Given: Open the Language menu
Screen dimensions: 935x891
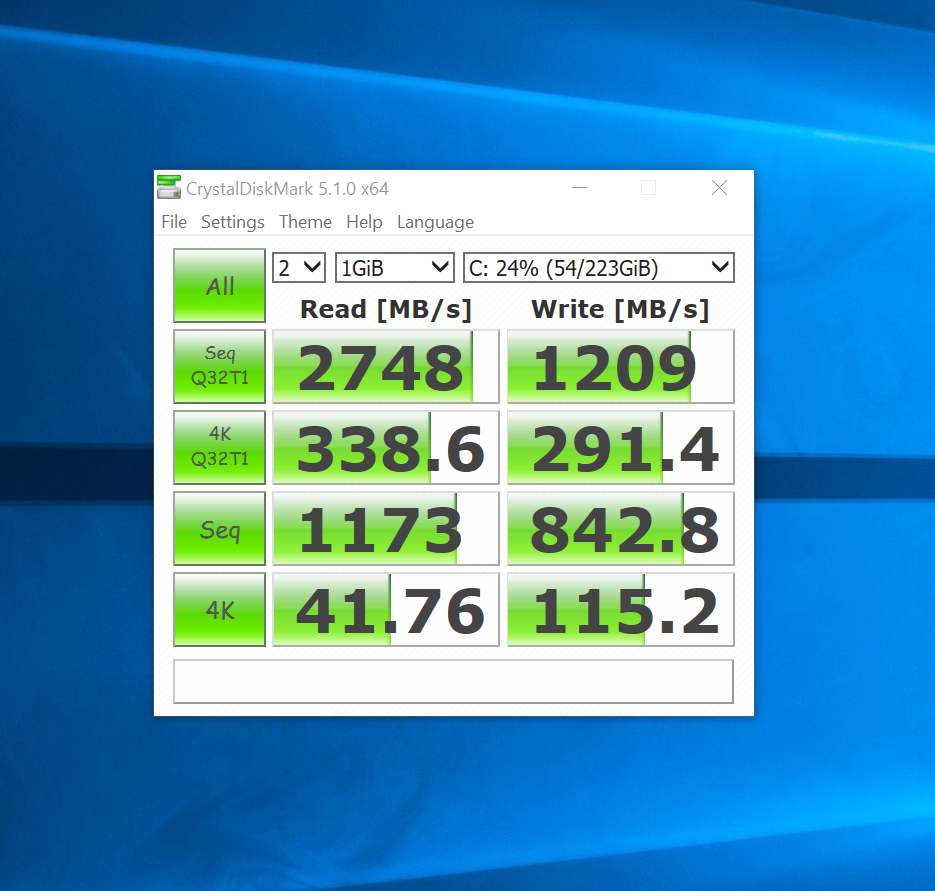Looking at the screenshot, I should pos(435,222).
